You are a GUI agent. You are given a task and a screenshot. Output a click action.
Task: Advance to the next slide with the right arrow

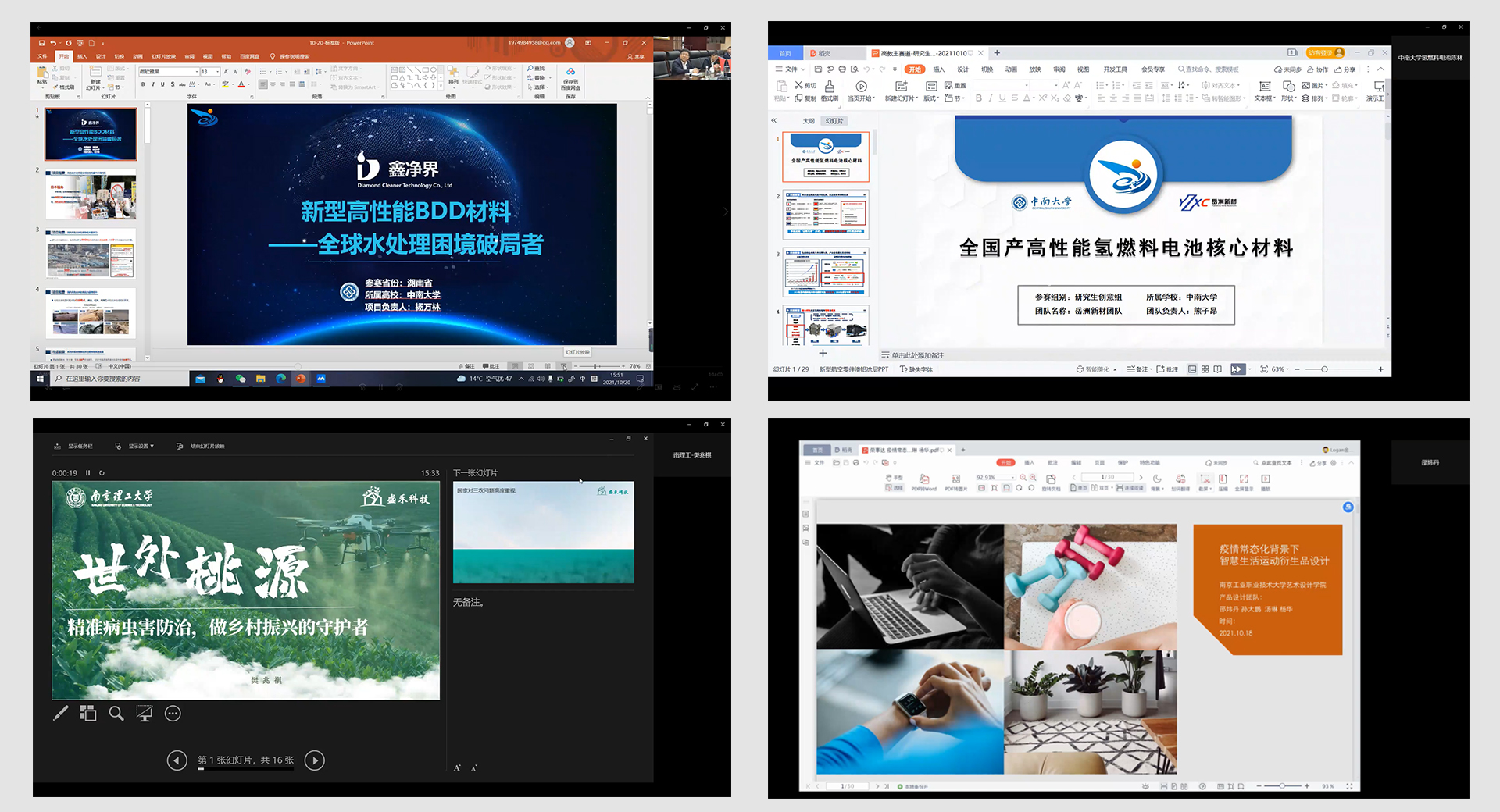(314, 760)
